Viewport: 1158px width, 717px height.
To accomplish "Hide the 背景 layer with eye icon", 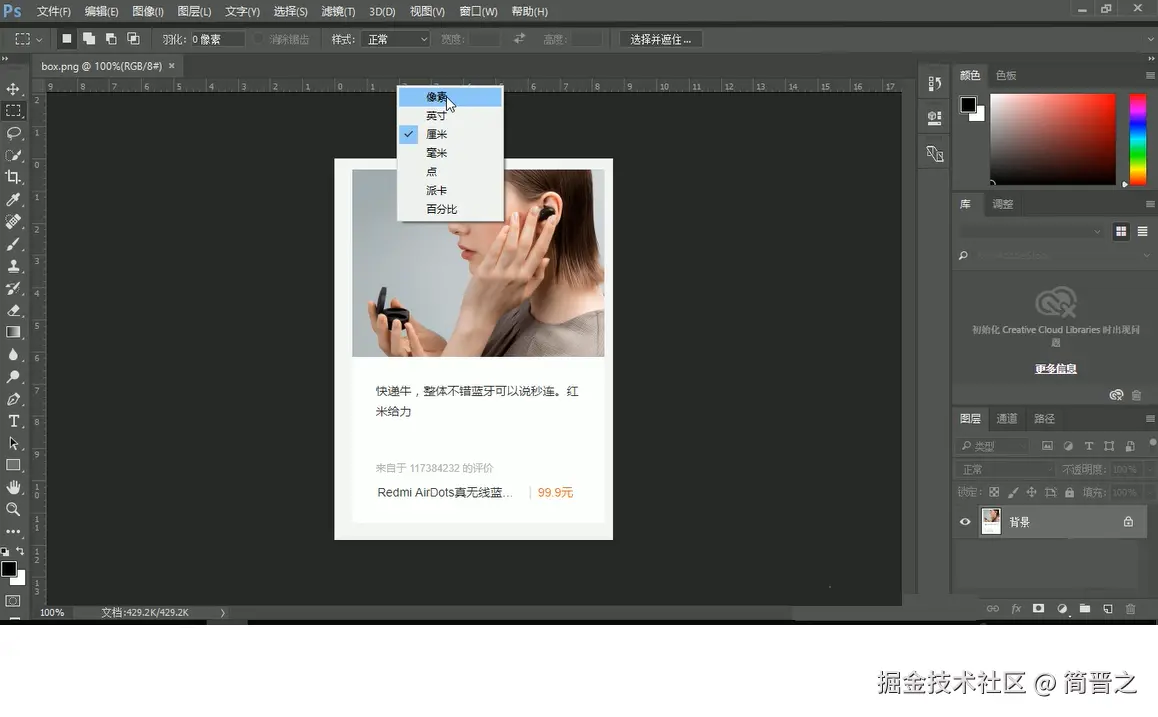I will 965,522.
